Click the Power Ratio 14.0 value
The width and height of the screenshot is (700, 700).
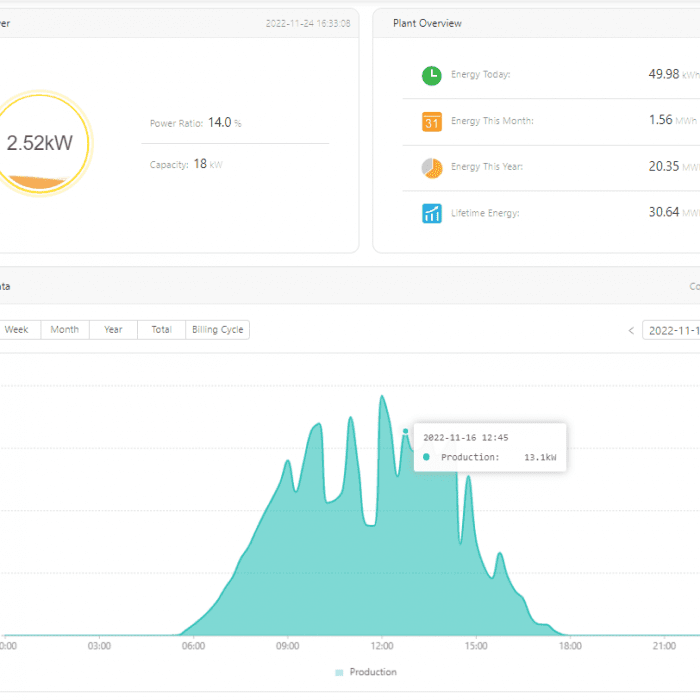pos(219,123)
